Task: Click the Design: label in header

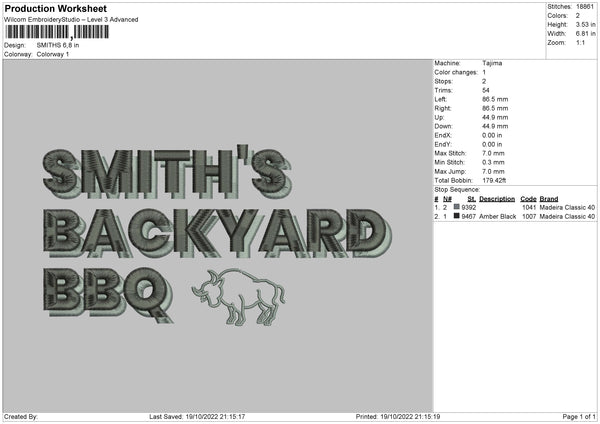Action: coord(15,45)
